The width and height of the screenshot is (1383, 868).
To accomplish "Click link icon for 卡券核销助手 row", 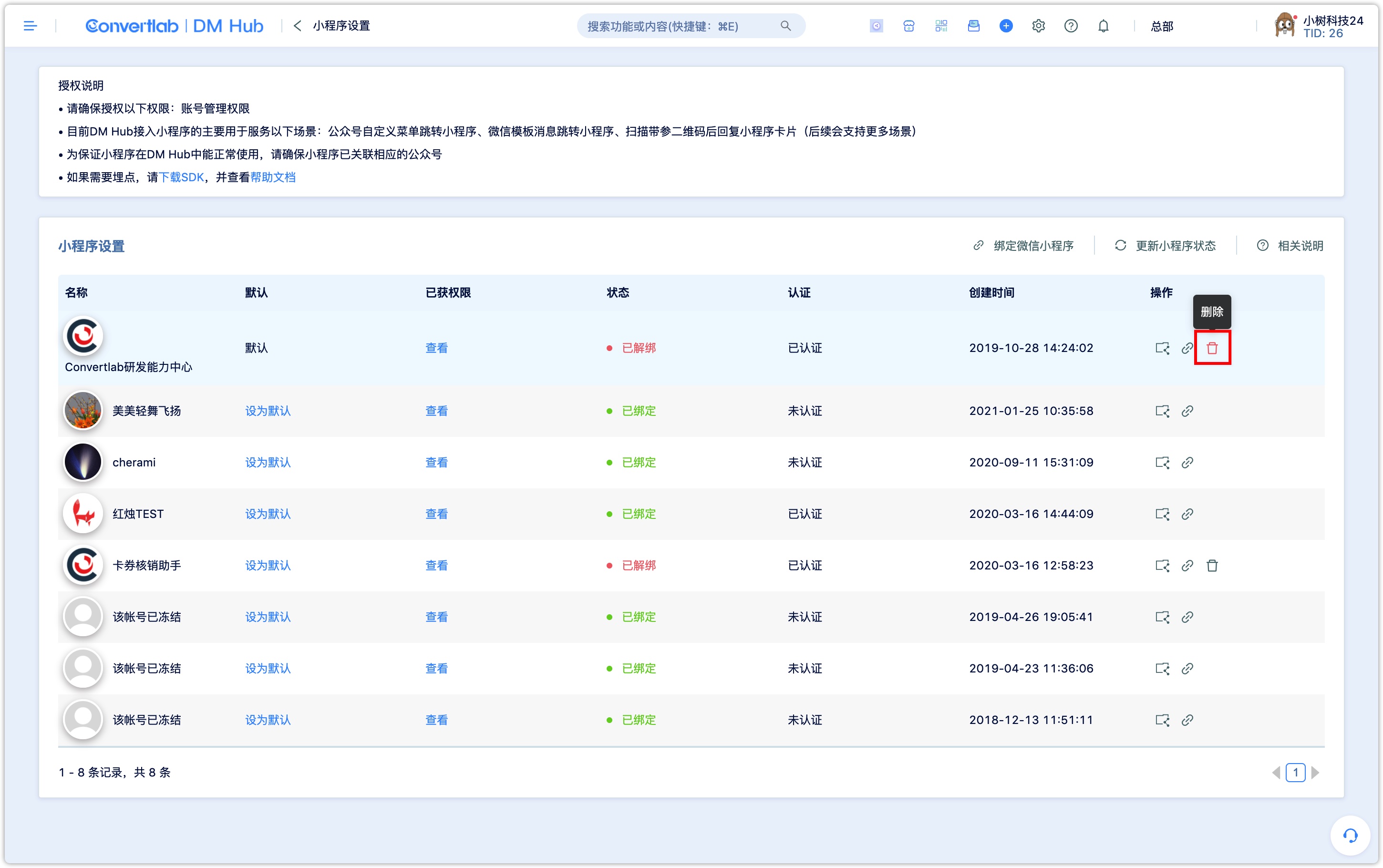I will click(1187, 566).
